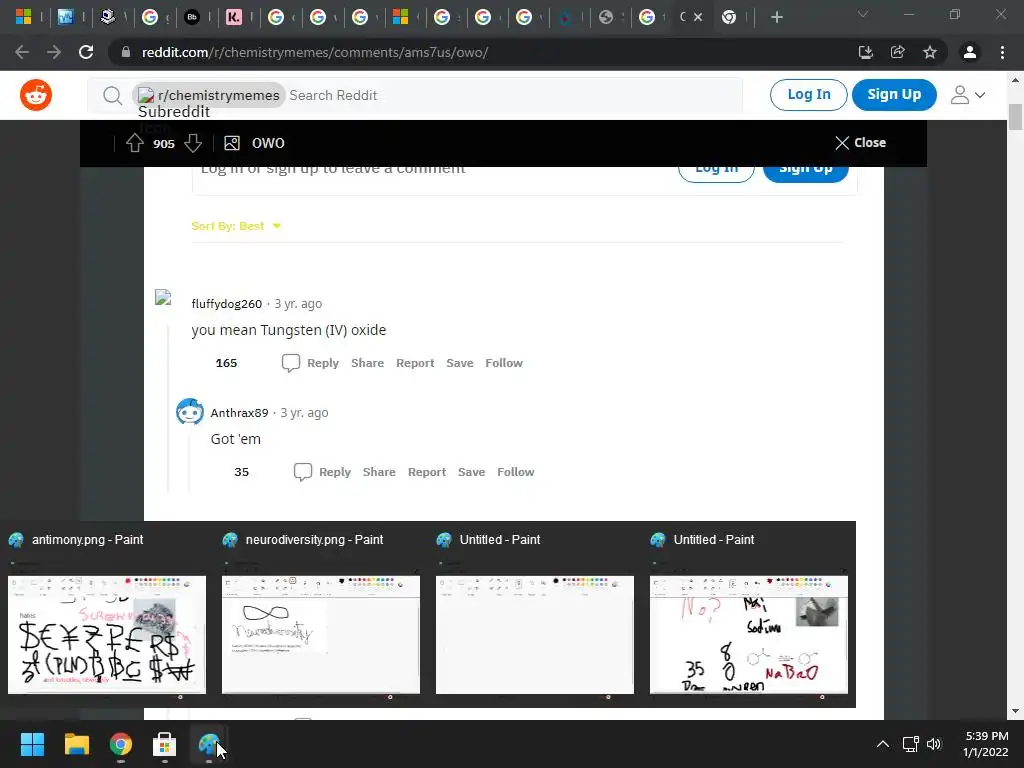Report fluffydog260's comment
Viewport: 1024px width, 768px height.
[x=415, y=363]
